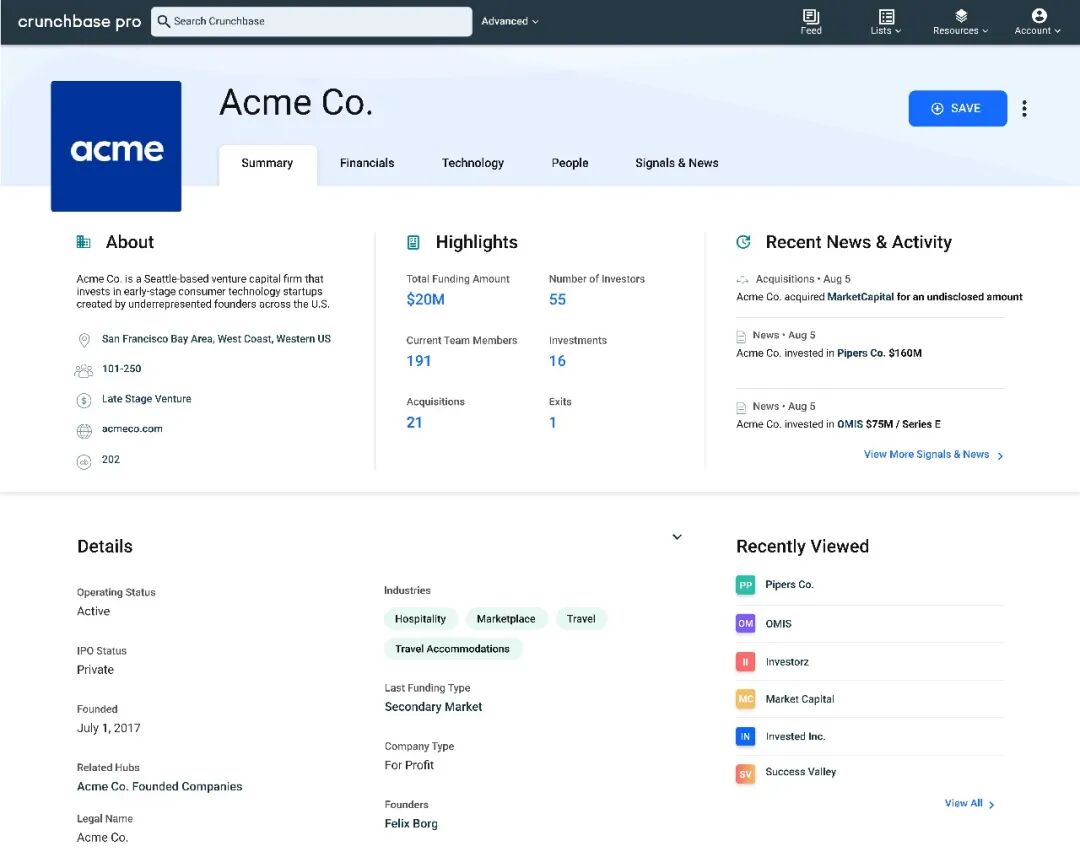Open Investments value 16
The image size is (1080, 857).
(557, 360)
